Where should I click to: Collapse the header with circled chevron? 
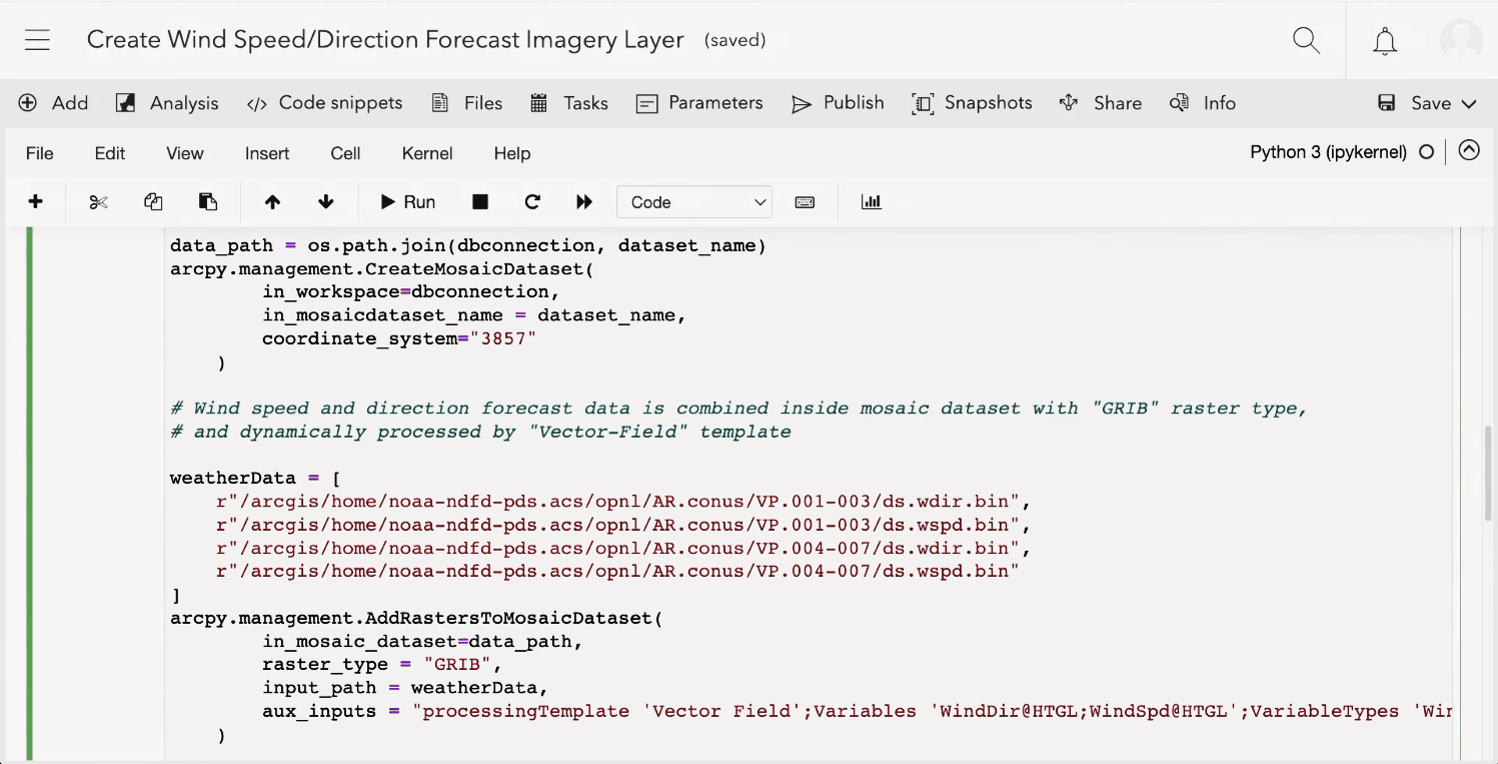pos(1468,151)
